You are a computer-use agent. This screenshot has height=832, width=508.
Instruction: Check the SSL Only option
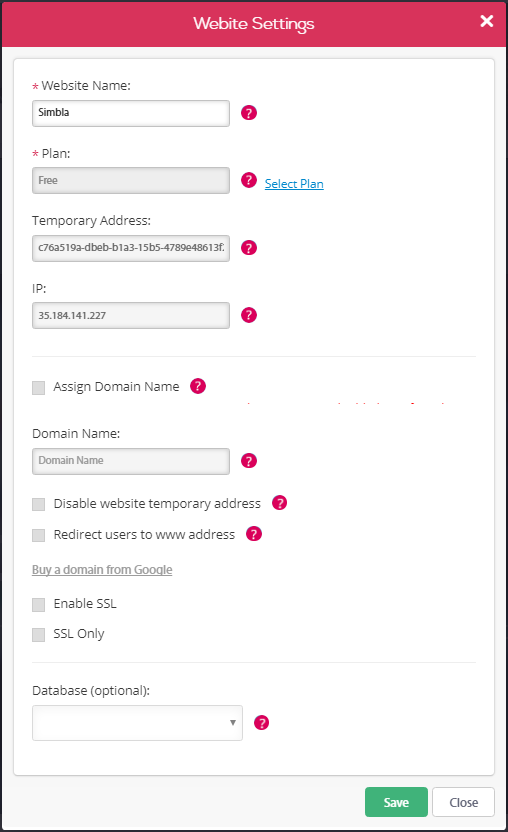coord(38,635)
